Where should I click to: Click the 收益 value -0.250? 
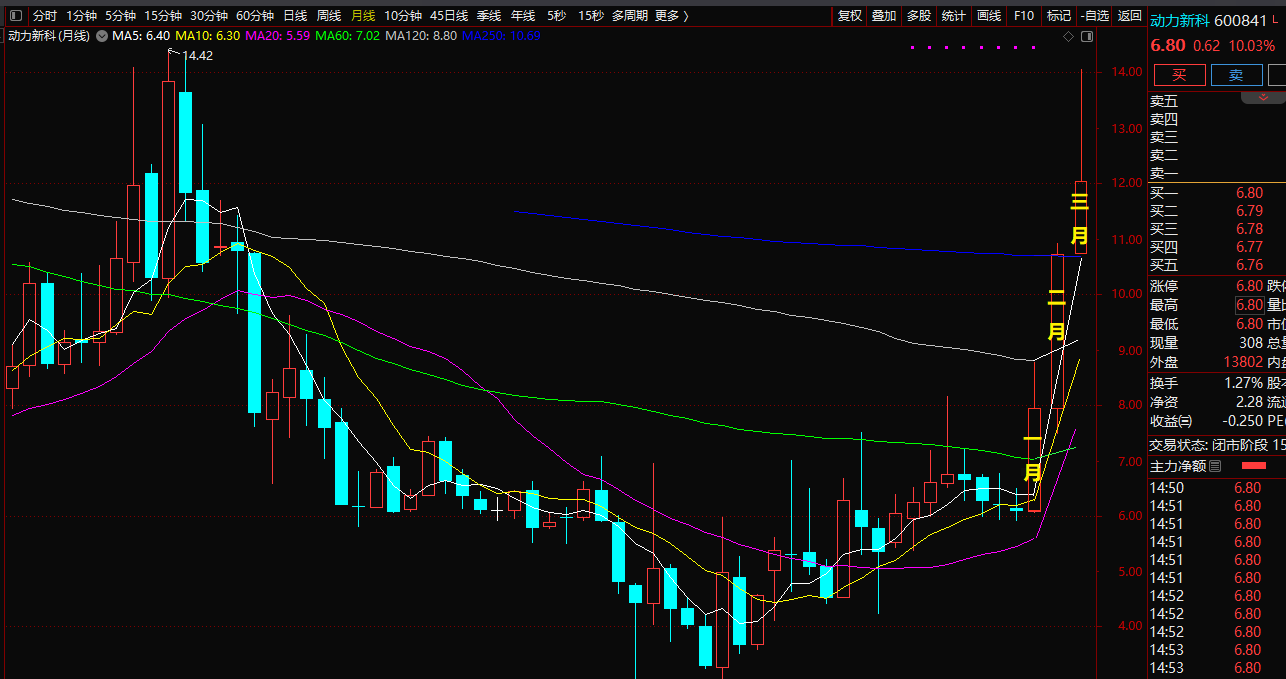click(x=1242, y=421)
